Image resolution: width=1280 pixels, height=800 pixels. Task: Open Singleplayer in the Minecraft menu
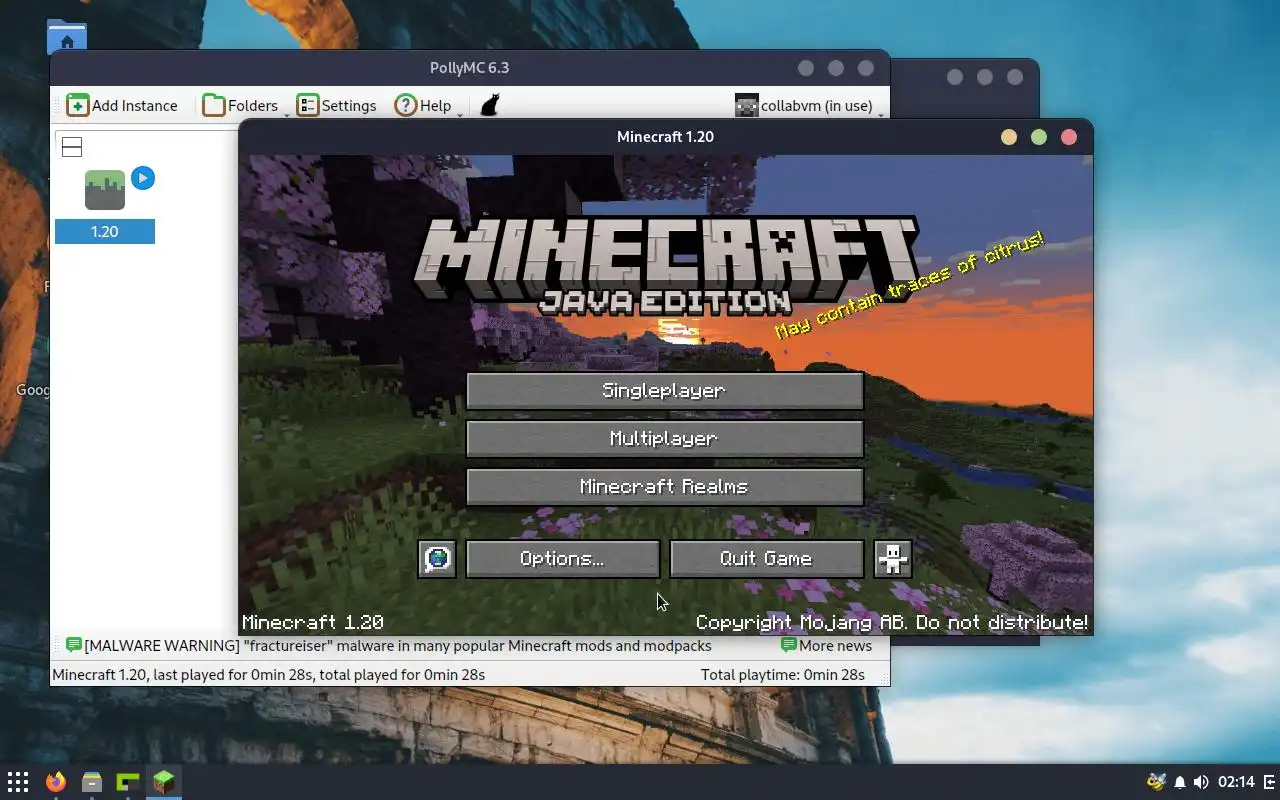coord(665,391)
